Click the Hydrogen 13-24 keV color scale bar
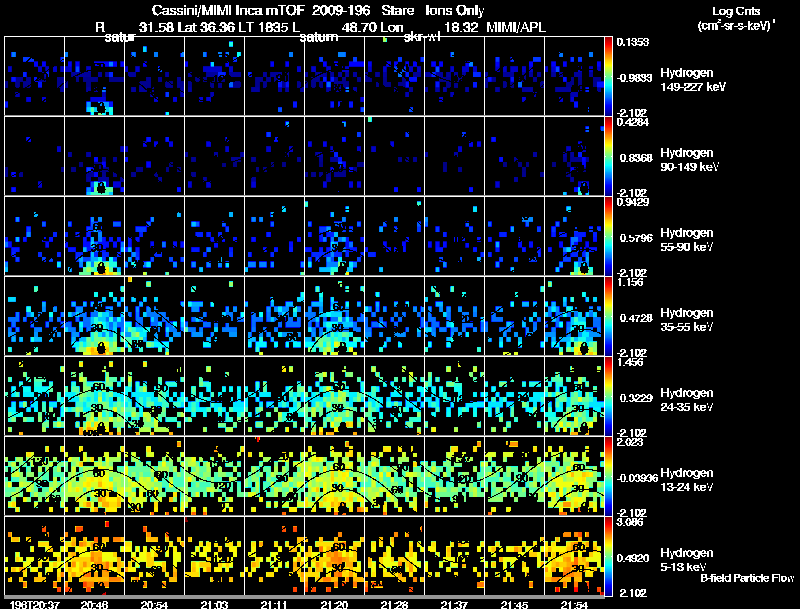 (x=608, y=476)
